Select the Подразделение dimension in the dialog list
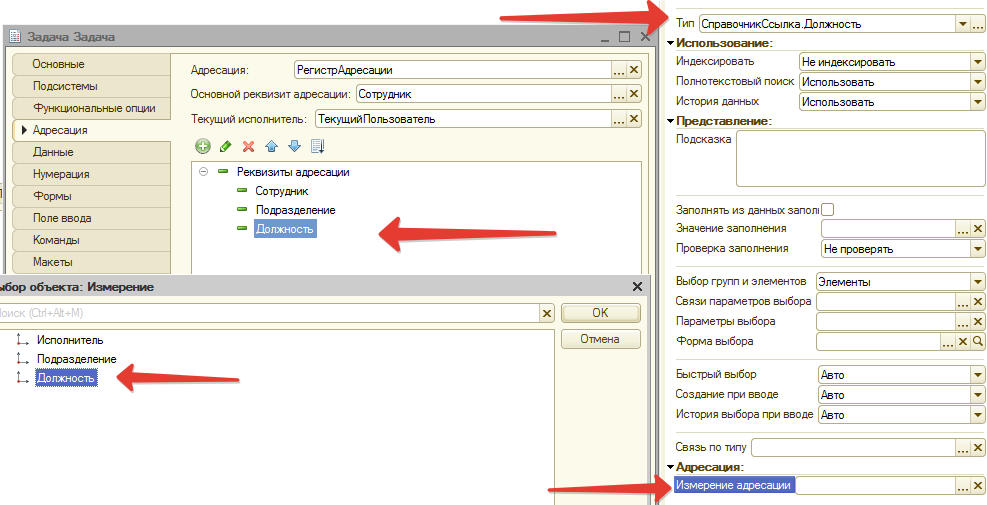Viewport: 987px width, 505px height. (x=77, y=359)
